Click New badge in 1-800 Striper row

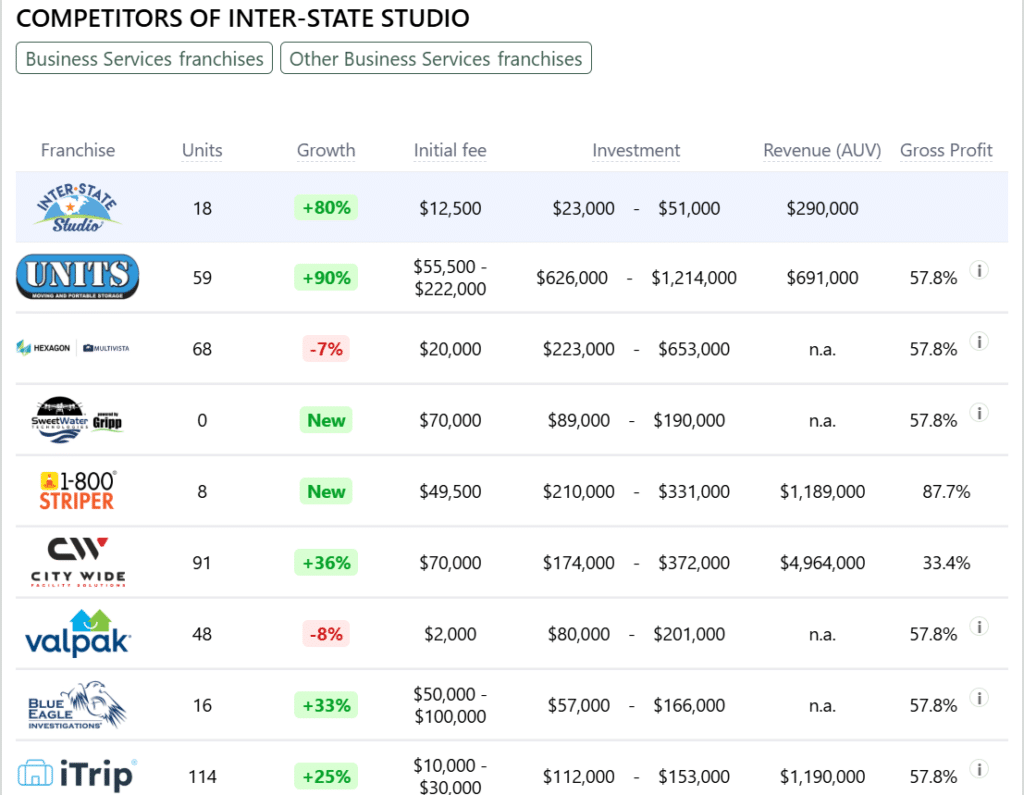326,491
